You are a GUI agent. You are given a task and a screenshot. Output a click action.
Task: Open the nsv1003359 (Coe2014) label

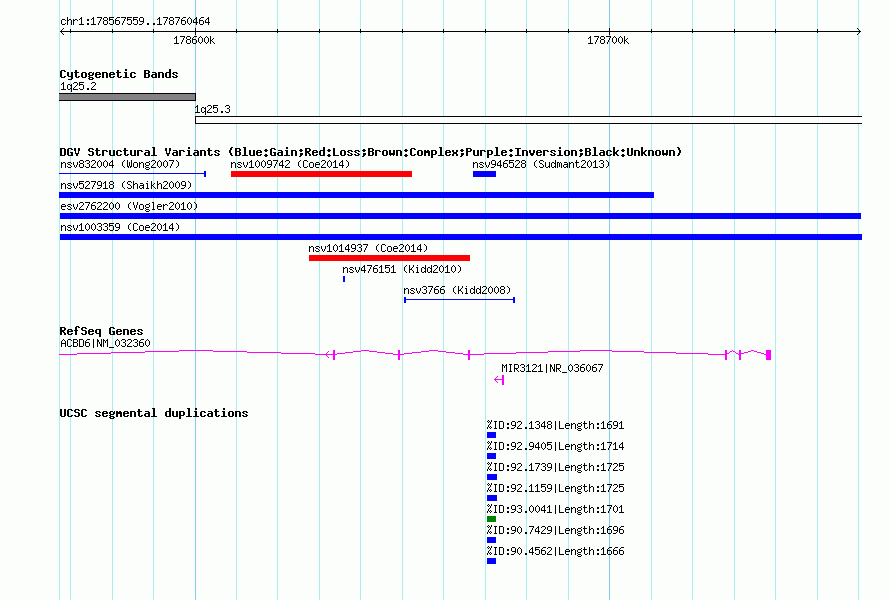pos(120,227)
